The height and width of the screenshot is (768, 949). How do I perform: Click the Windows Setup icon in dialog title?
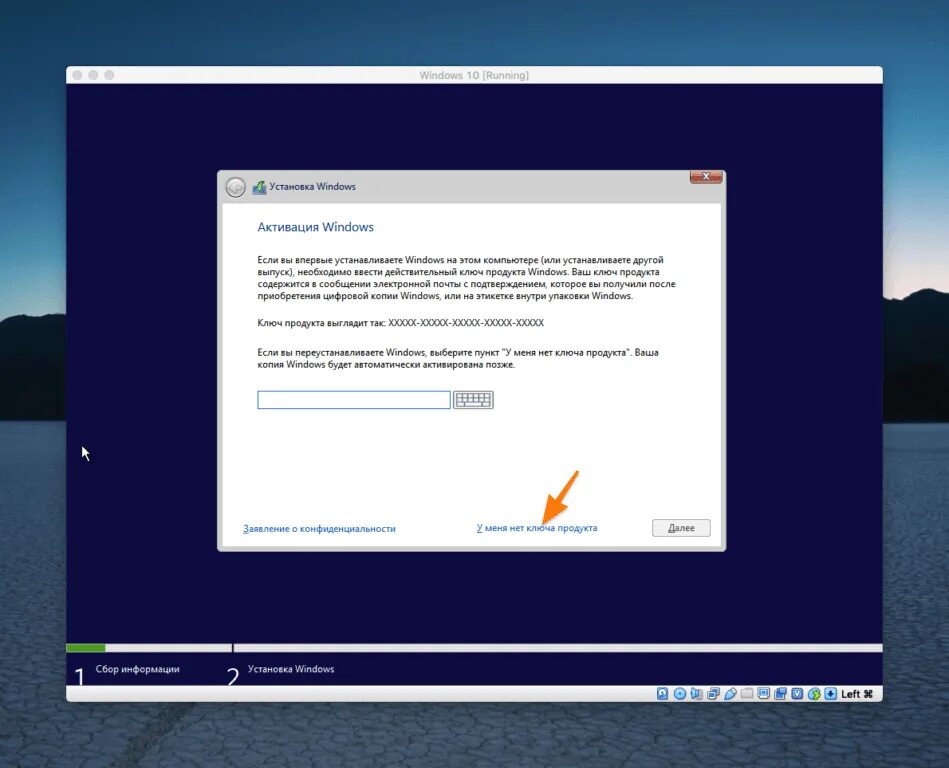pyautogui.click(x=259, y=187)
